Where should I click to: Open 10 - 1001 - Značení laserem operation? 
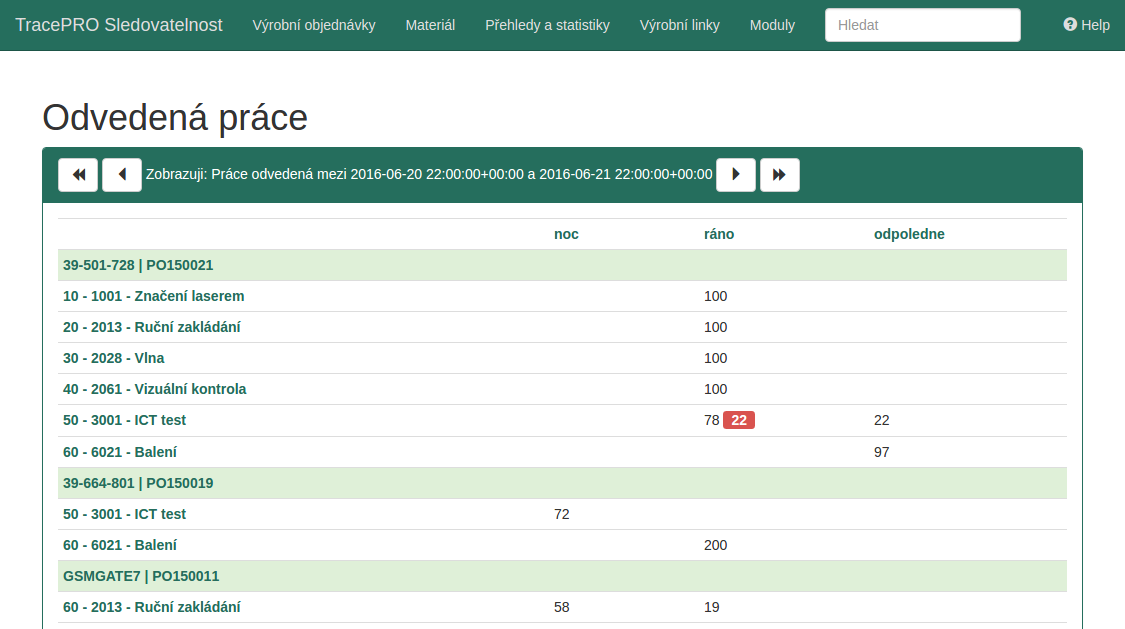coord(154,296)
